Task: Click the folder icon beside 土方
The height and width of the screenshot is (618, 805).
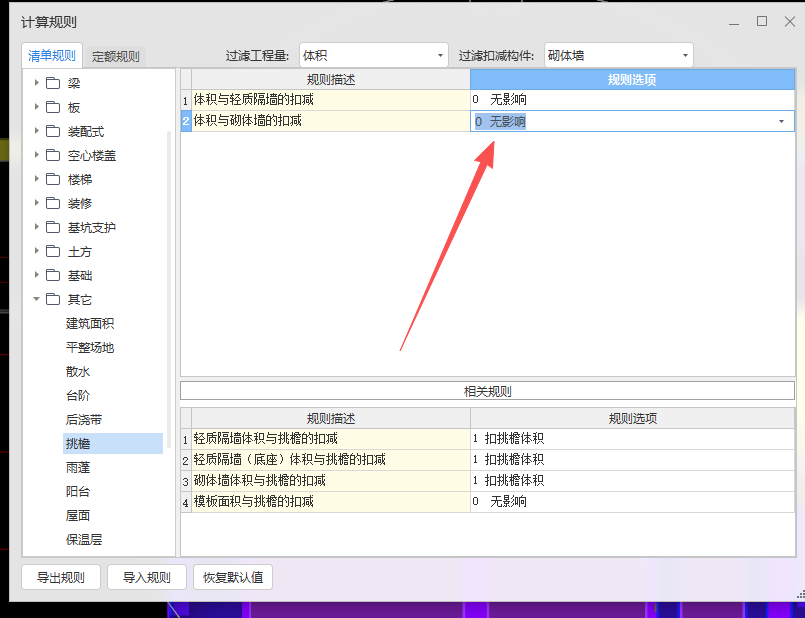Action: pos(52,251)
